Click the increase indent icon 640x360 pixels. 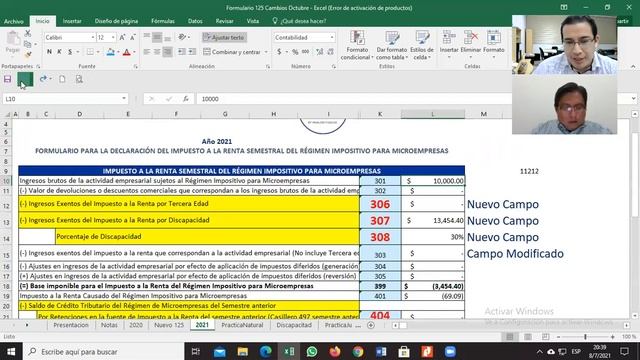click(x=192, y=52)
